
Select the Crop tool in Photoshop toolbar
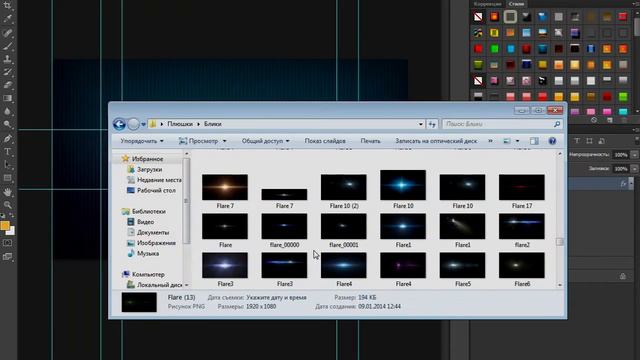tap(7, 5)
